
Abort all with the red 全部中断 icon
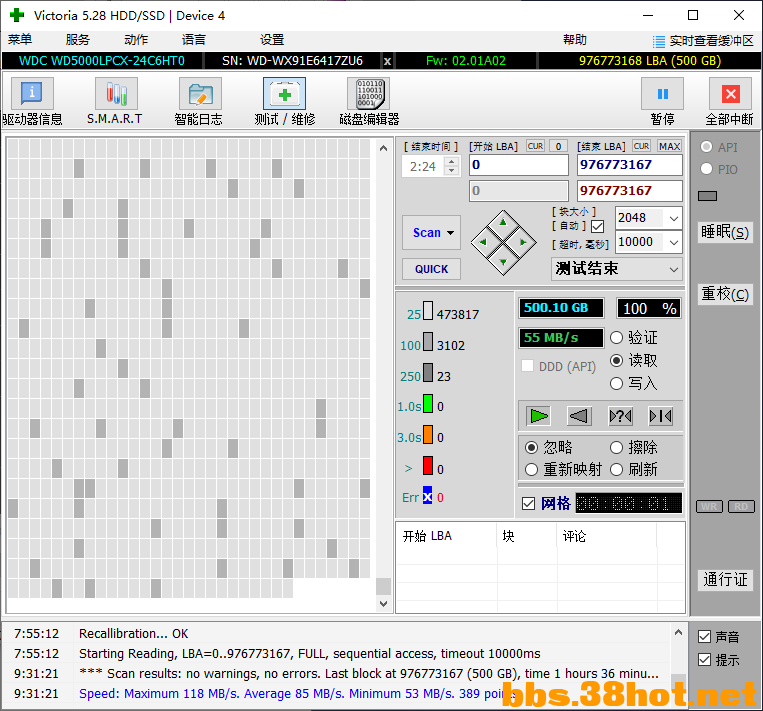click(x=730, y=94)
